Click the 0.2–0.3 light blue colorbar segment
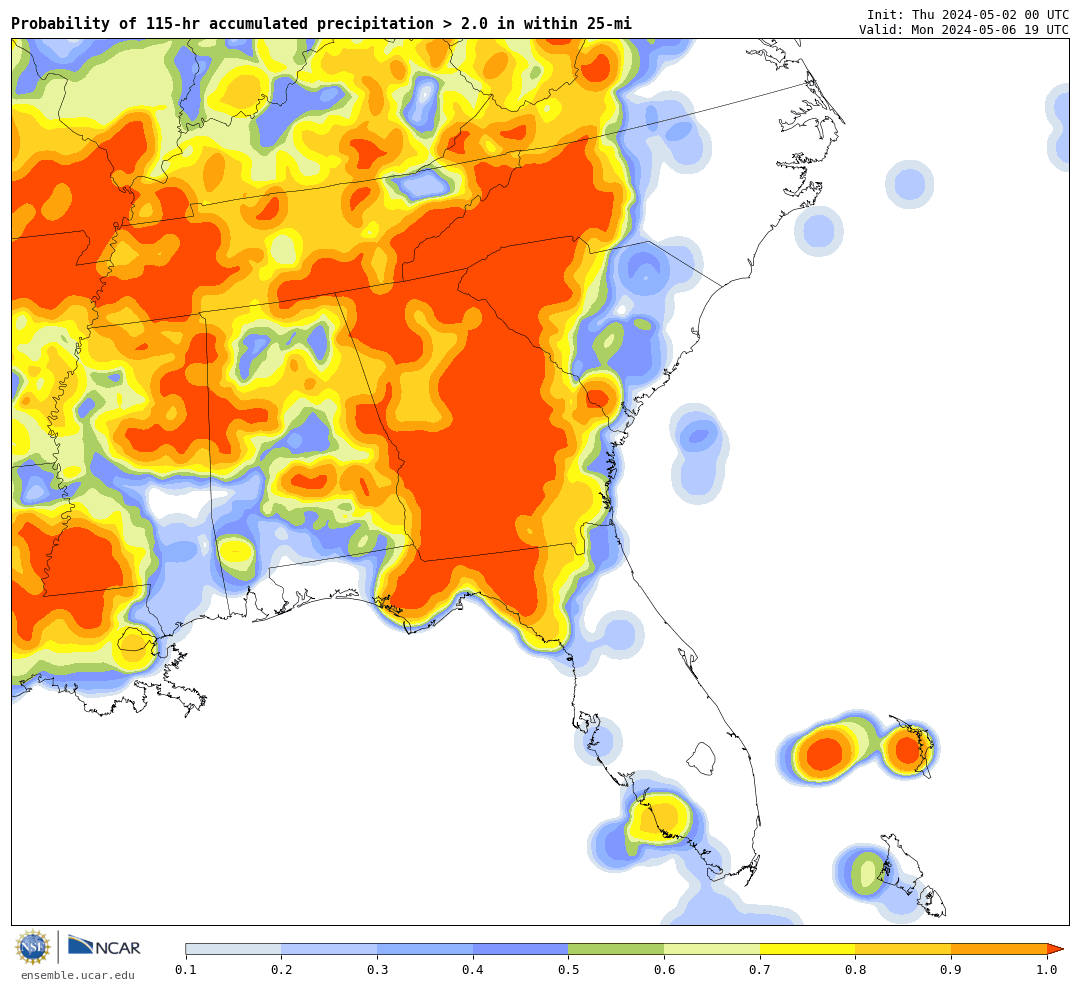The width and height of the screenshot is (1080, 988). click(329, 949)
